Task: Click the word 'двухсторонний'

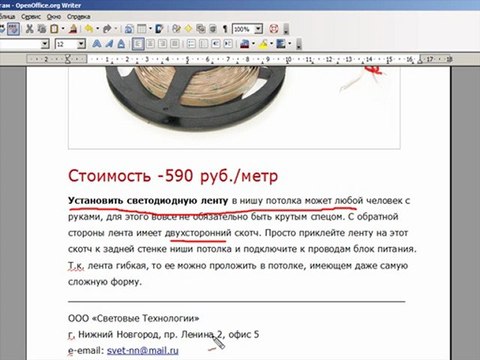Action: click(x=198, y=233)
